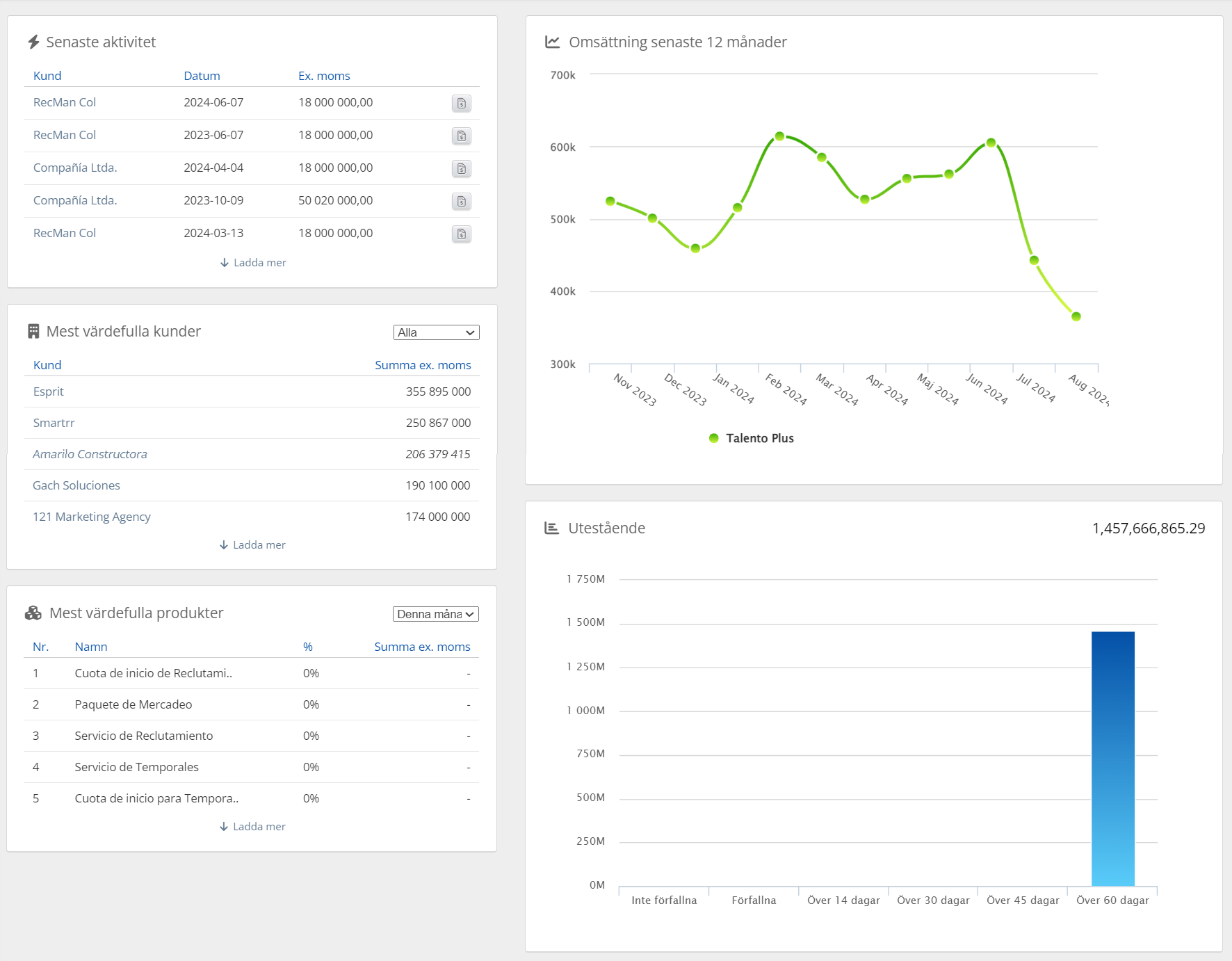Open invoice icon for RecMan Col 2024-03-13
This screenshot has width=1232, height=961.
coord(461,234)
